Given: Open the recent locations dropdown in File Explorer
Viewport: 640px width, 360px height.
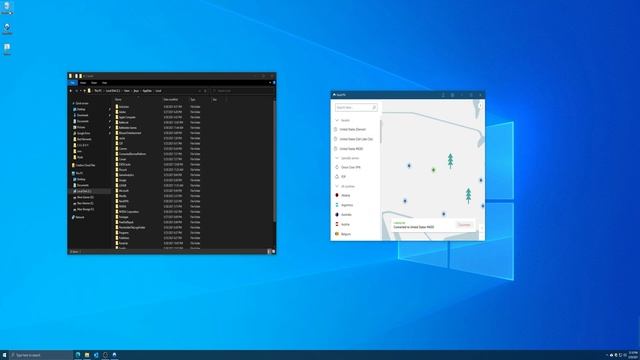Looking at the screenshot, I should (x=80, y=91).
